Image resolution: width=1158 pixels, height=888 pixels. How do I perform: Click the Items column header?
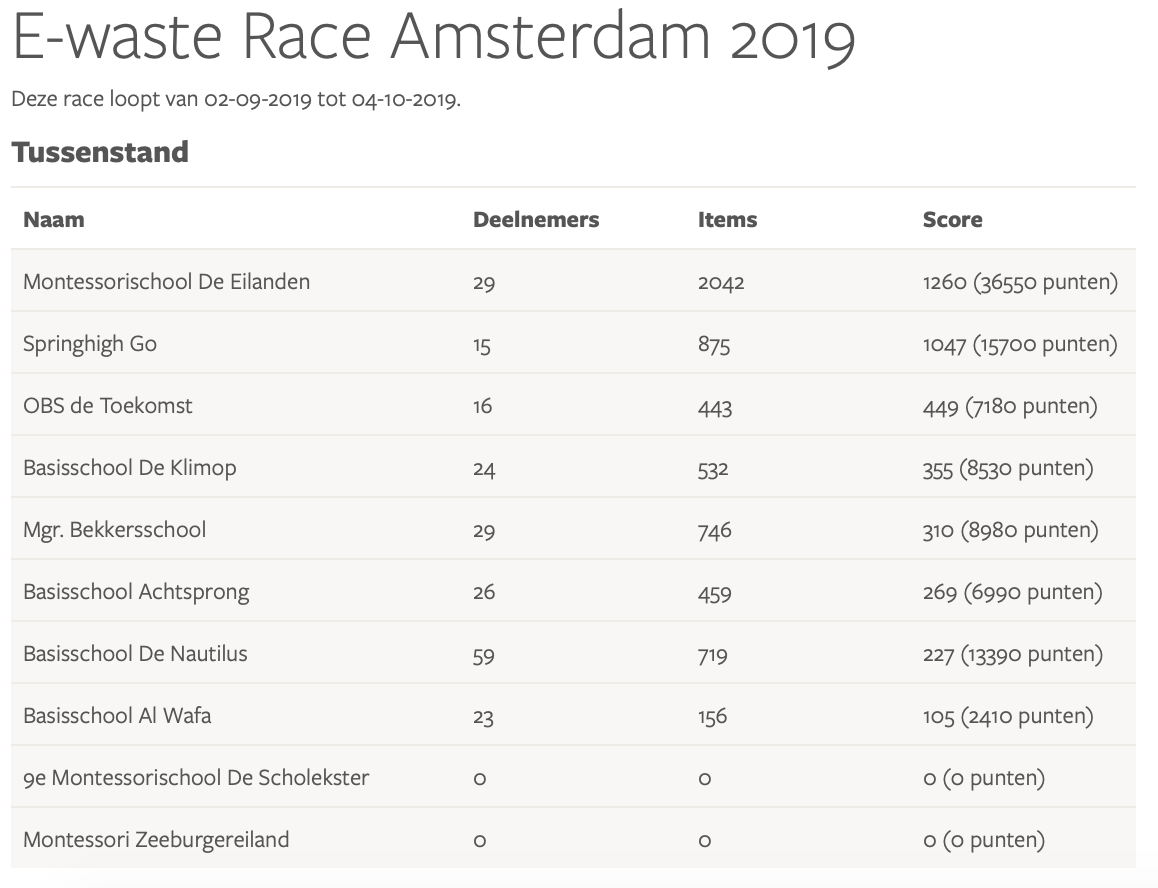coord(727,220)
